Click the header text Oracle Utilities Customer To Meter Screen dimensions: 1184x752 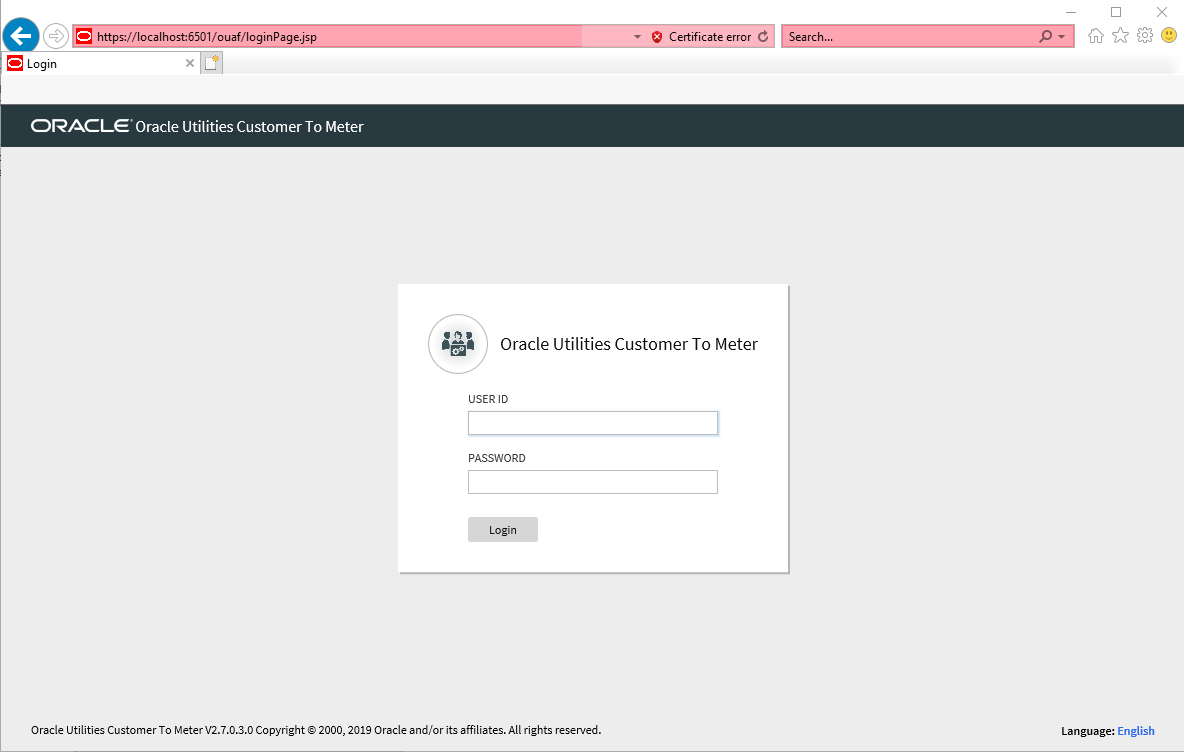coord(249,127)
